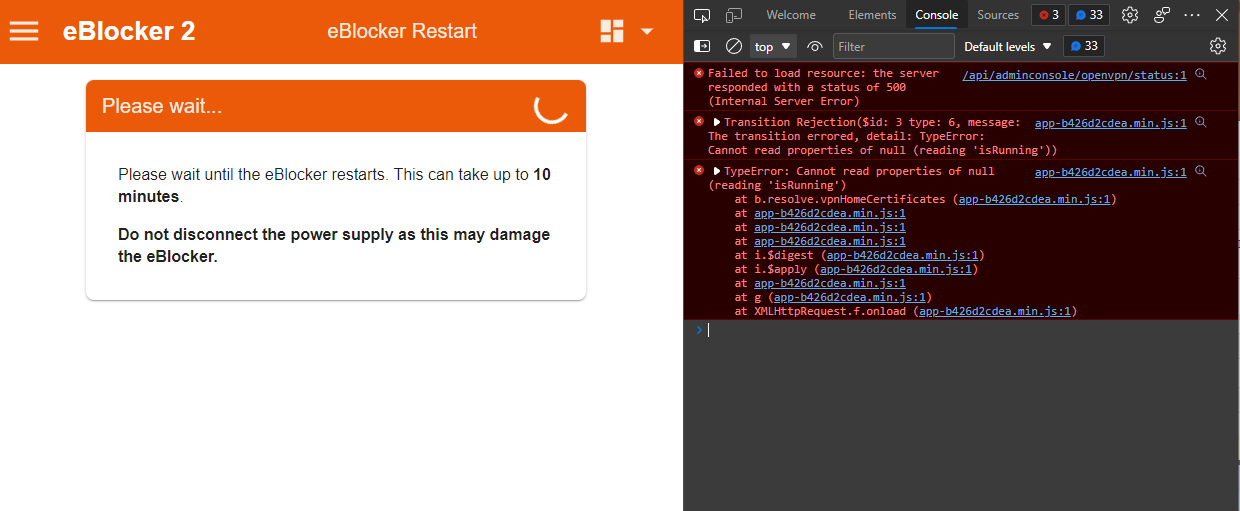Screen dimensions: 1240x511
Task: Open the Default levels dropdown
Action: tap(1008, 46)
